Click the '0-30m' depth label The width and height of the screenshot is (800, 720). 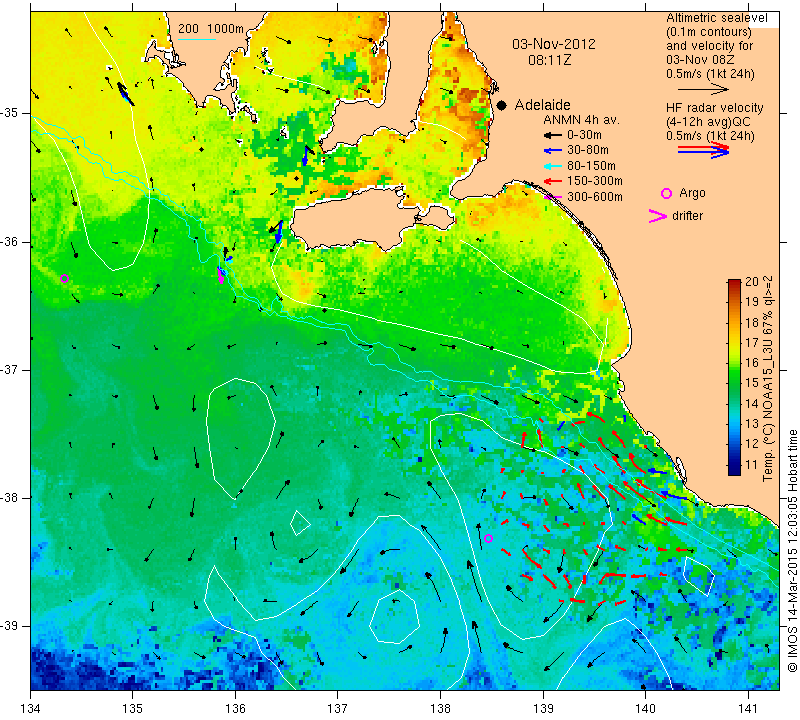(x=584, y=135)
